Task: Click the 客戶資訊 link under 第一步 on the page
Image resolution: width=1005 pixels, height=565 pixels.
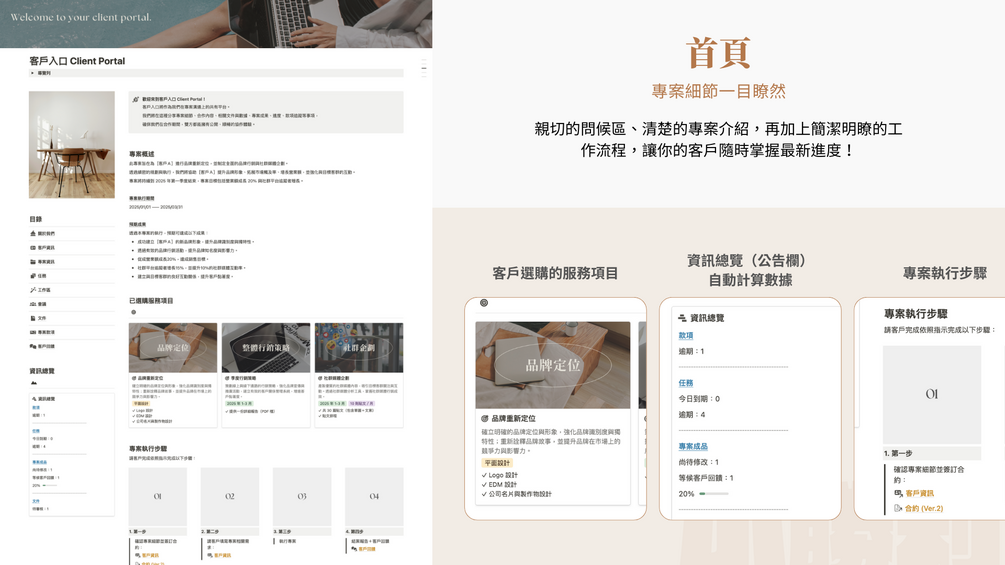Action: [150, 555]
